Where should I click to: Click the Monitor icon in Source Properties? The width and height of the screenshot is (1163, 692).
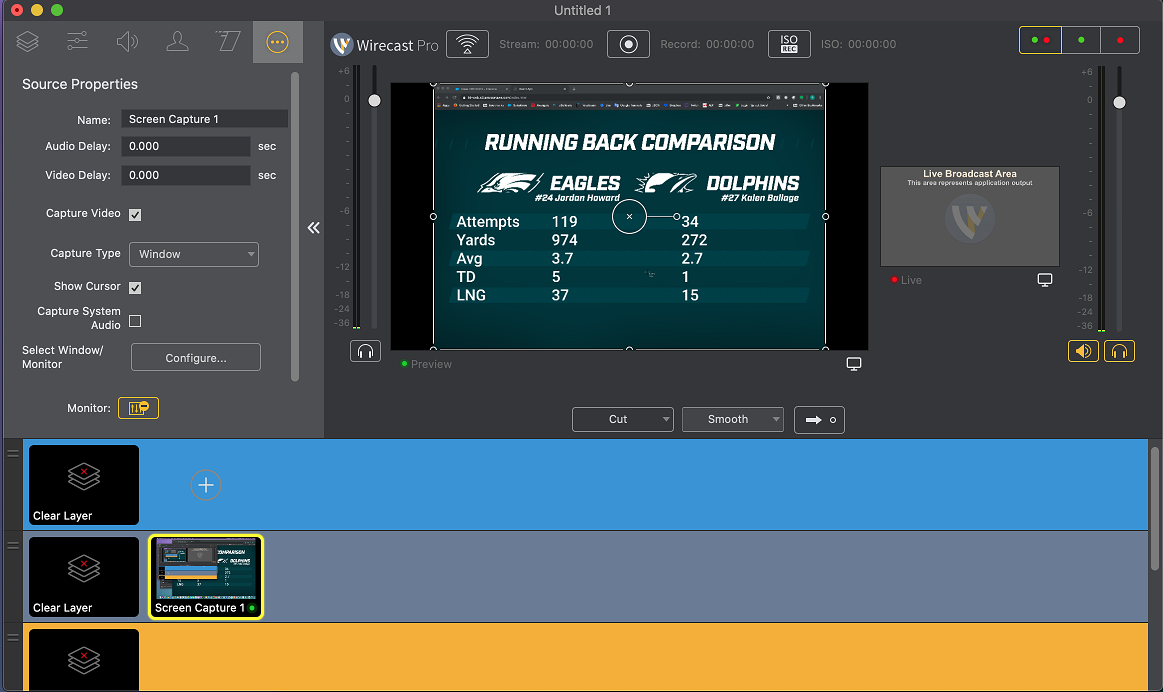pos(138,408)
